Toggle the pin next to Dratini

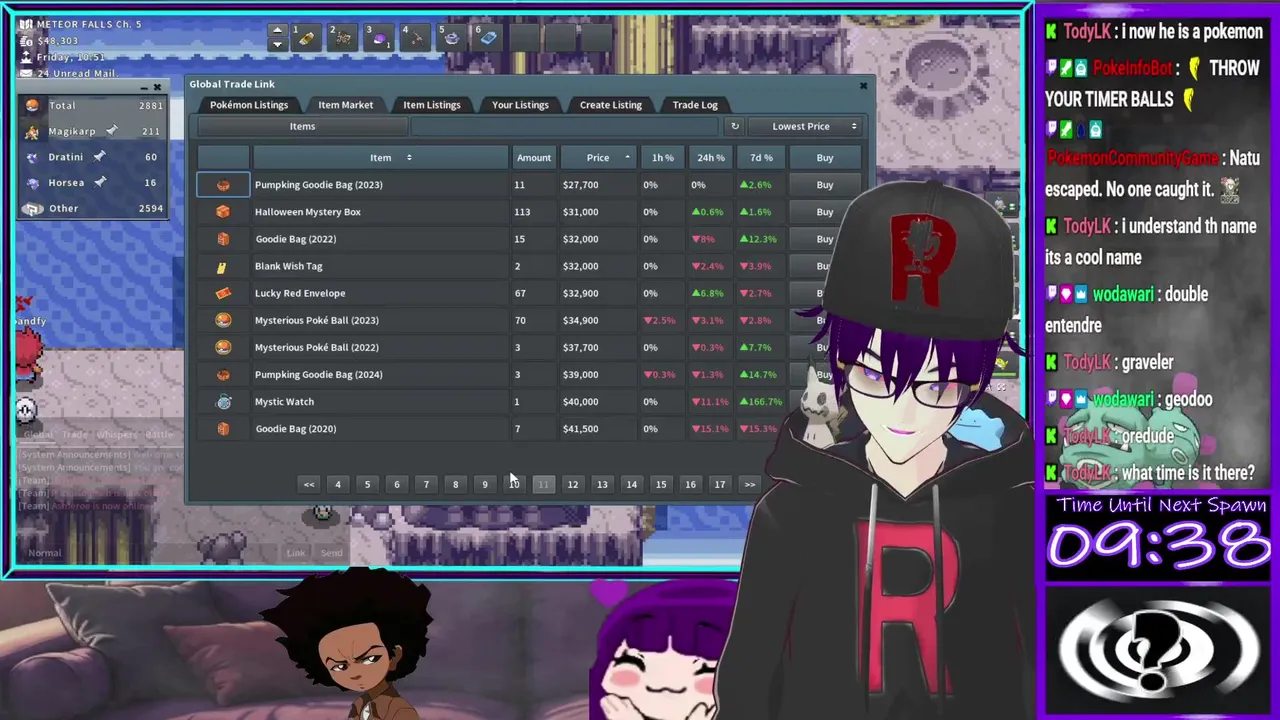[99, 157]
